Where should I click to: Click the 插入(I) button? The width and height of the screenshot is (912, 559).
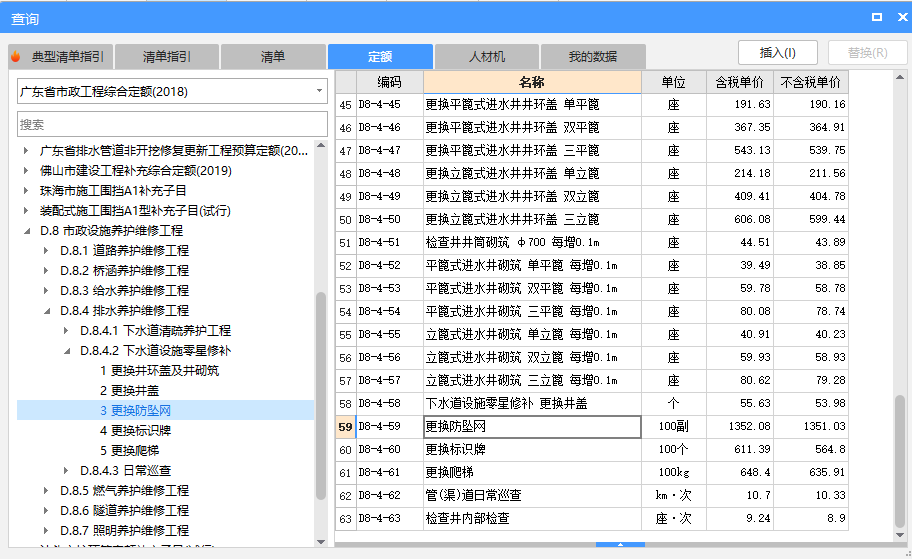778,53
